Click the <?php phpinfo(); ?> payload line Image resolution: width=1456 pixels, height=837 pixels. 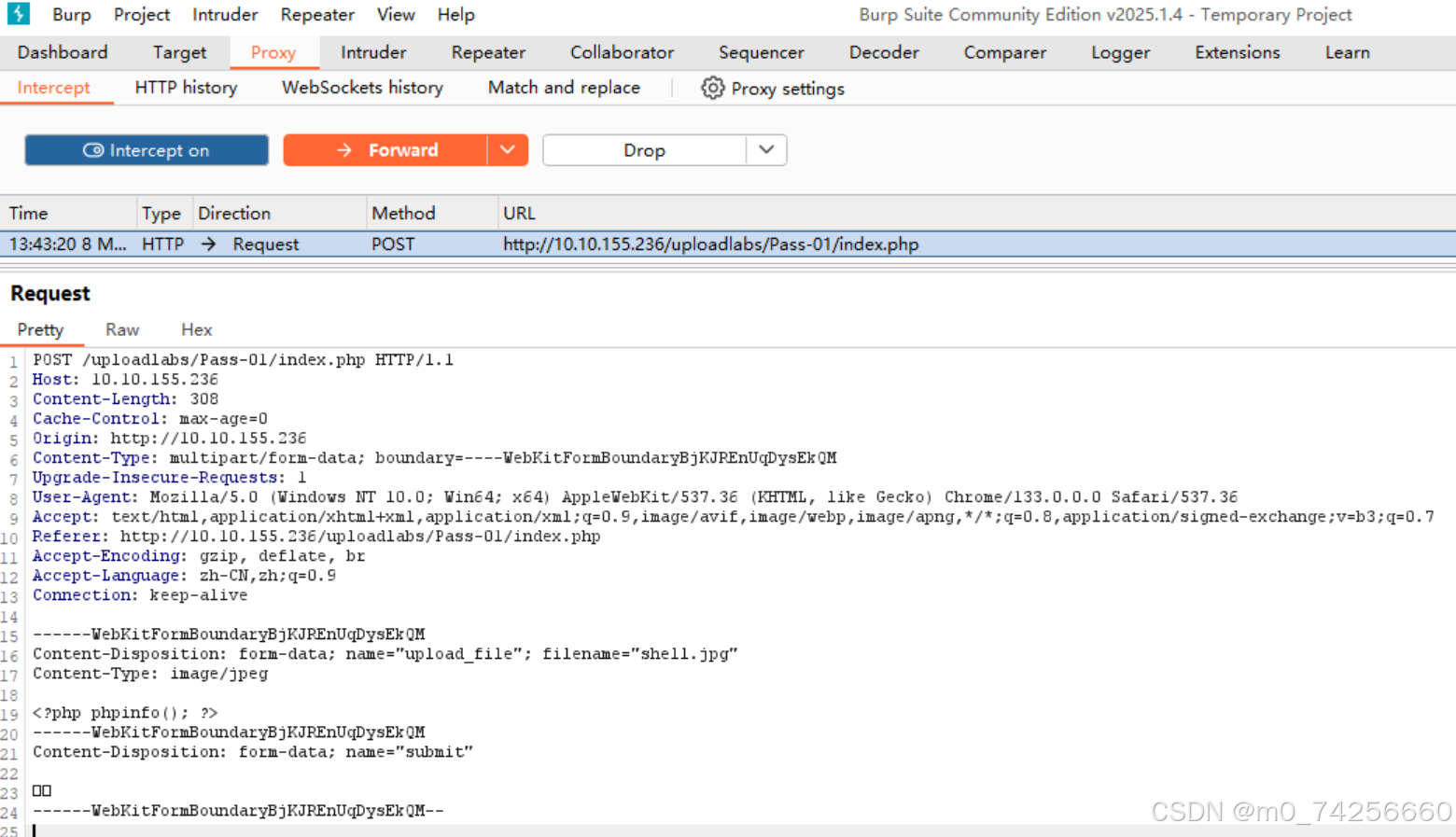125,712
